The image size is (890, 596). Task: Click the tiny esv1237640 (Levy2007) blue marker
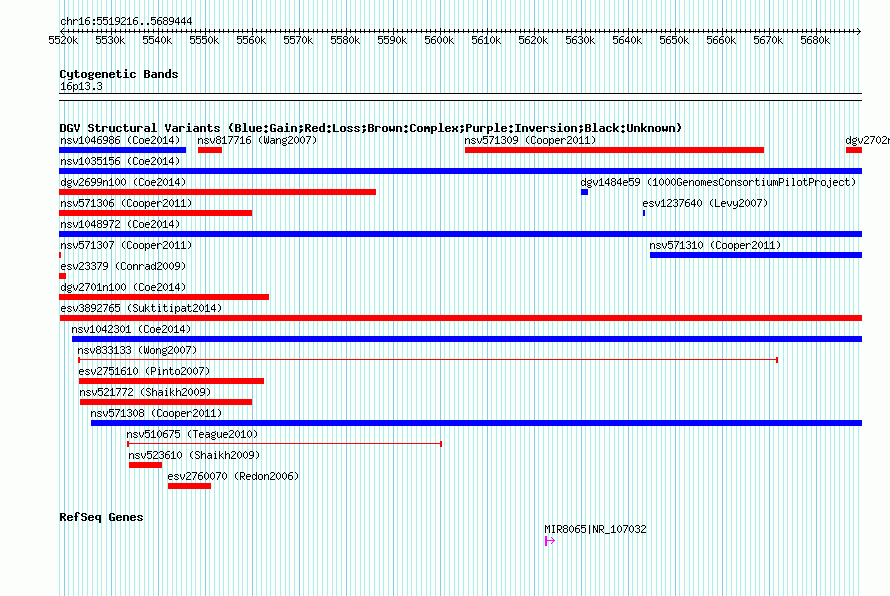point(644,213)
